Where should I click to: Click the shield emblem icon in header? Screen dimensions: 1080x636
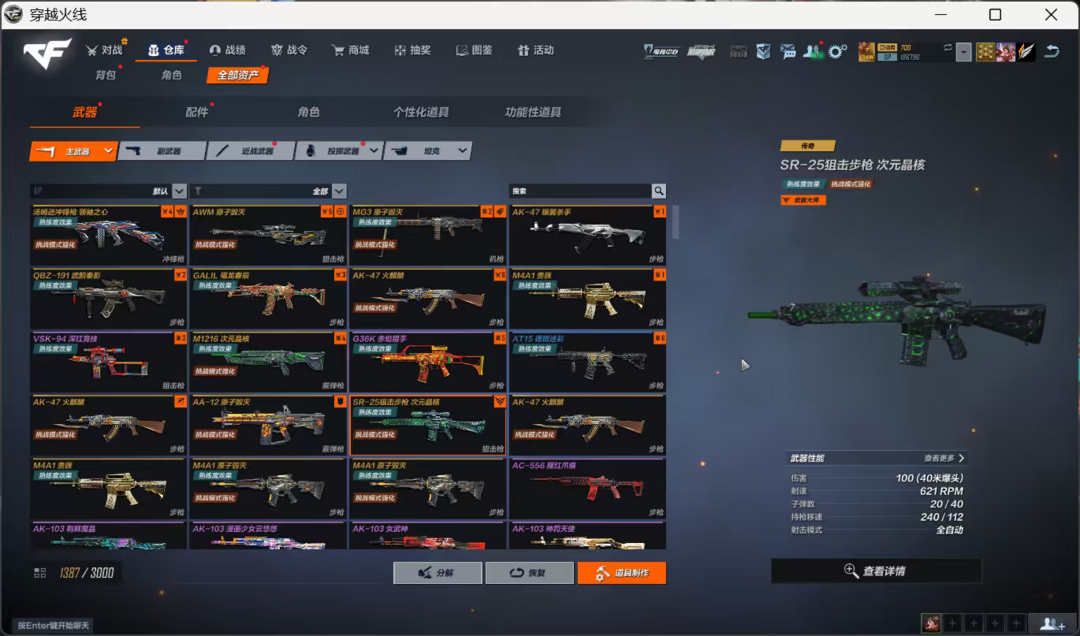point(763,52)
